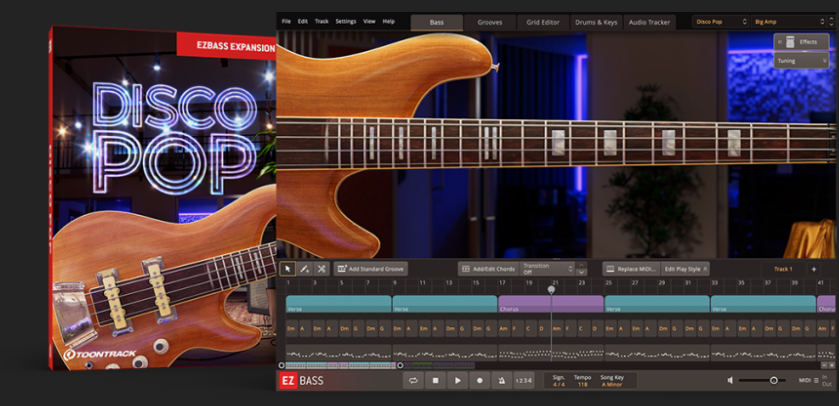This screenshot has width=839, height=406.
Task: Step Transition setting up with arrow
Action: [582, 265]
